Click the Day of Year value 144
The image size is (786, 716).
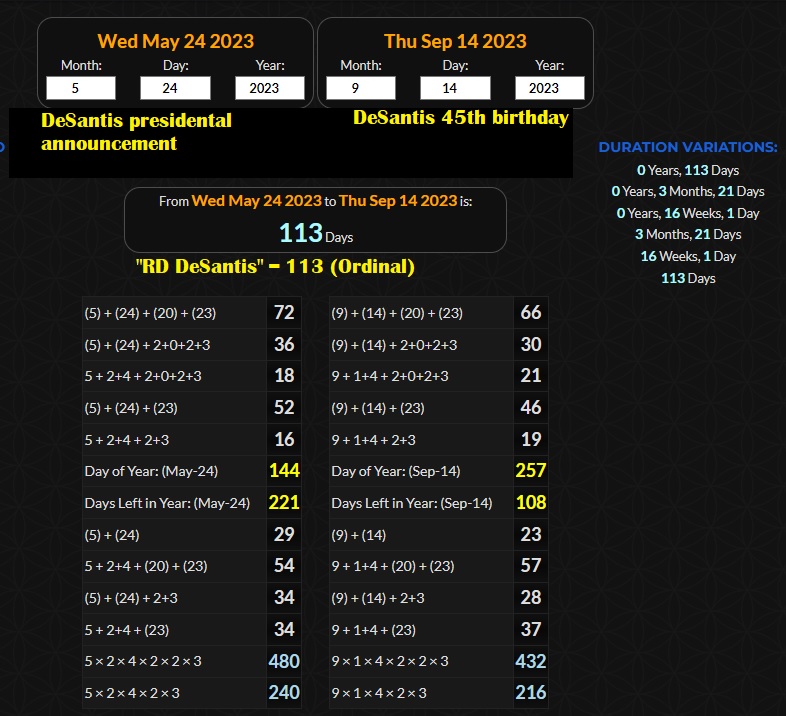point(284,470)
